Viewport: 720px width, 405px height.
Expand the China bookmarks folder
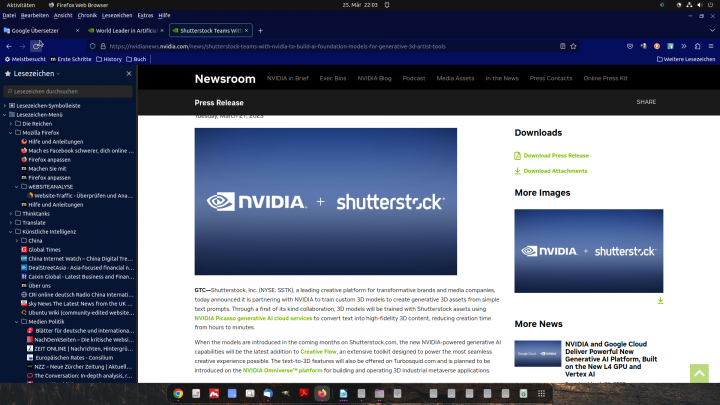coord(17,241)
